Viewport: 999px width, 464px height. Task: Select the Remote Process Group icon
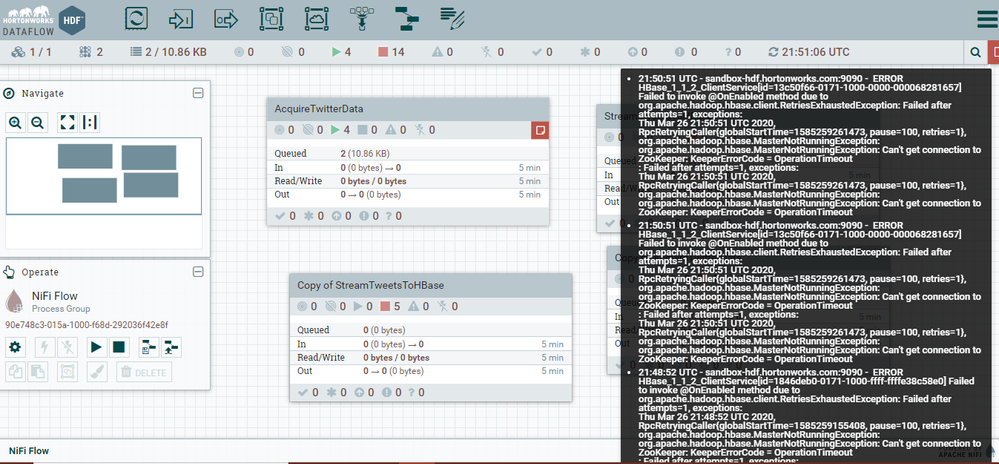tap(317, 19)
